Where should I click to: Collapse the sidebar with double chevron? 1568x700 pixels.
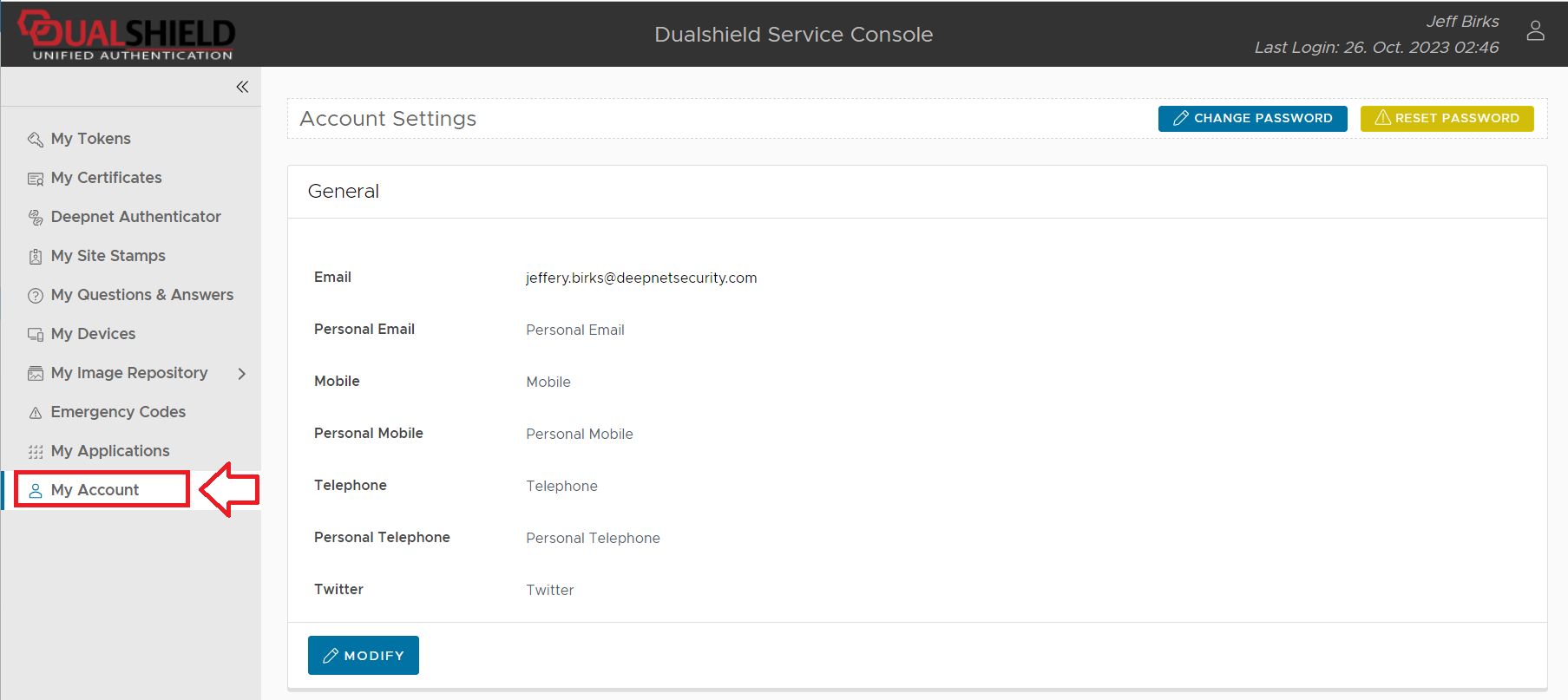click(x=242, y=87)
